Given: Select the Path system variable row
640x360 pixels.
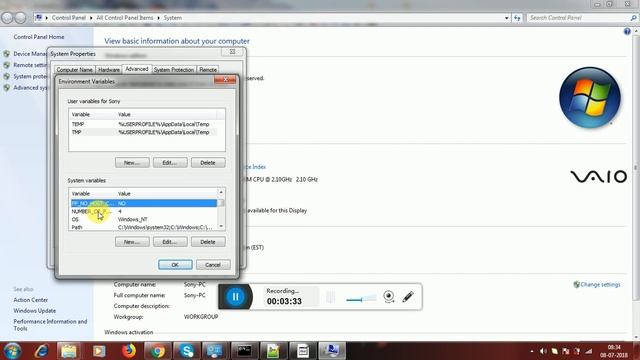Looking at the screenshot, I should point(144,227).
